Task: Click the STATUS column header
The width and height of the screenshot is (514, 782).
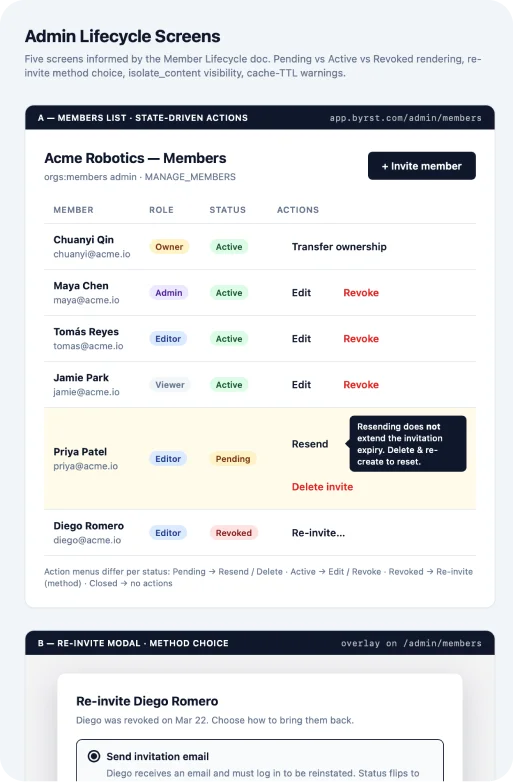Action: coord(227,210)
